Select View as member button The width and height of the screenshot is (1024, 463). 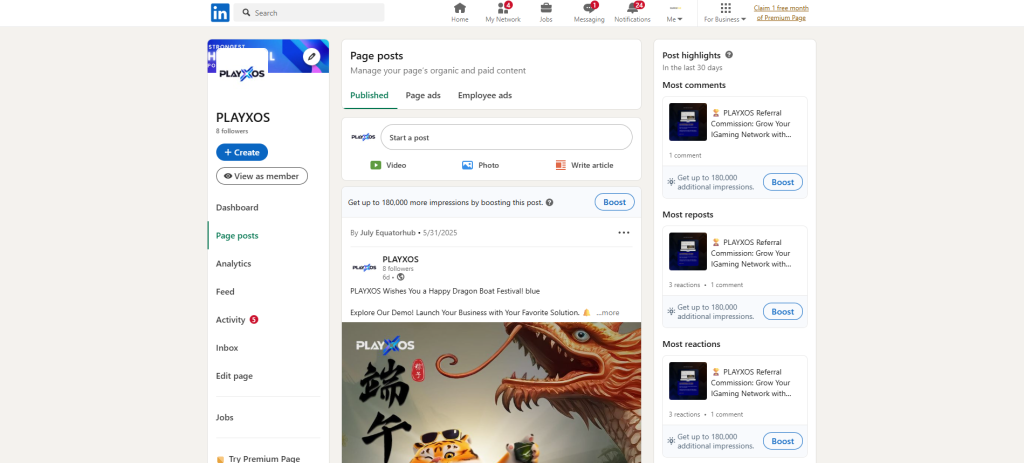coord(262,176)
